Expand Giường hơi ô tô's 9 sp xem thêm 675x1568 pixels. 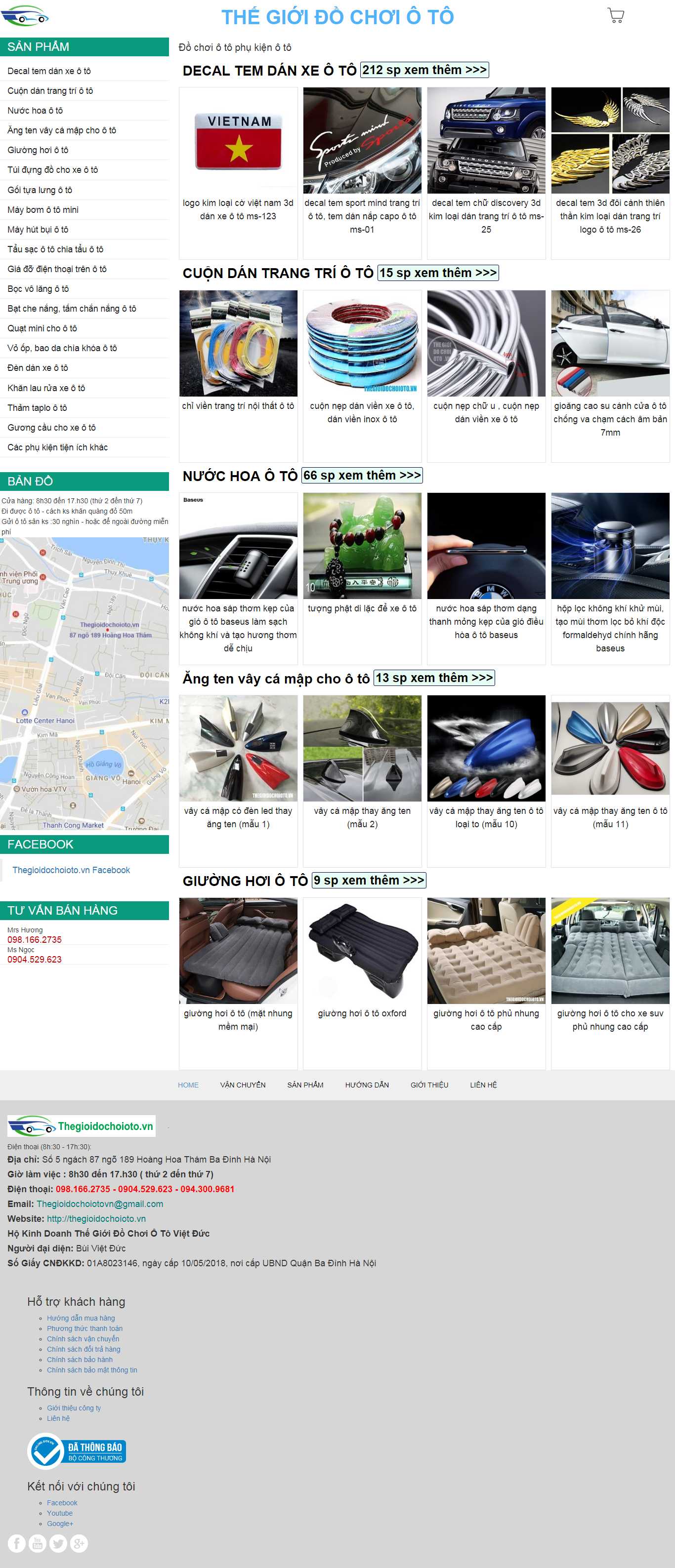pyautogui.click(x=369, y=880)
